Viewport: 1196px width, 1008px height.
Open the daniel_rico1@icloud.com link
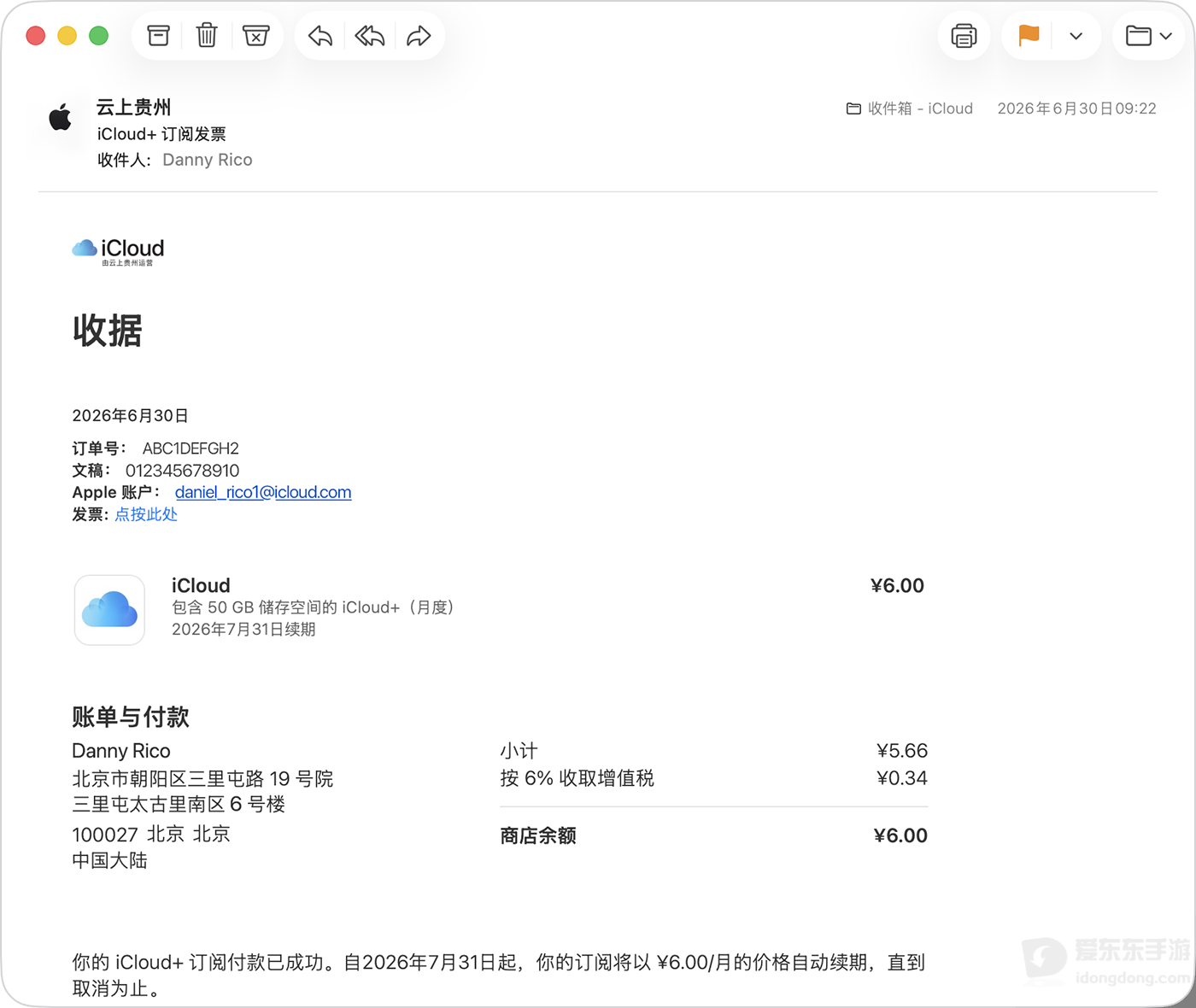pos(263,492)
